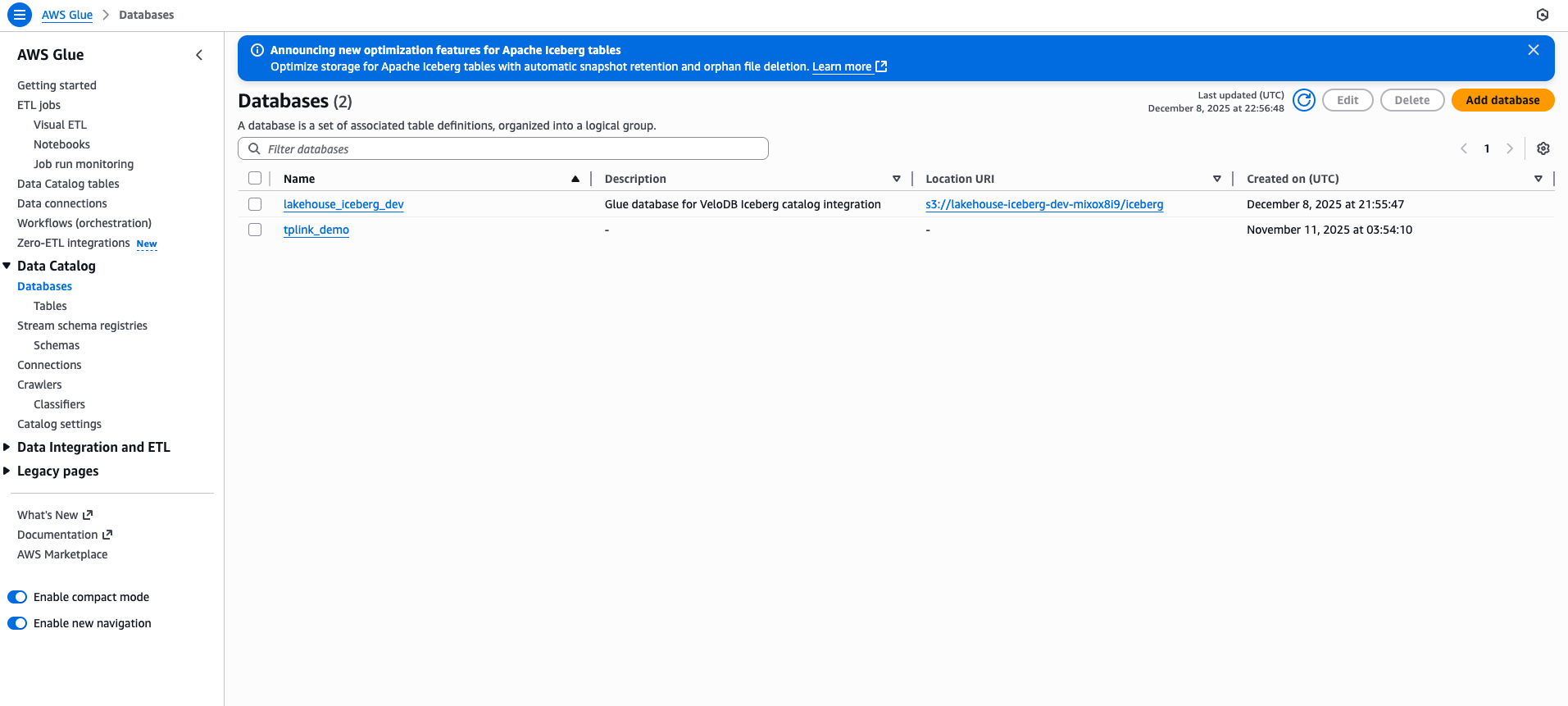This screenshot has height=706, width=1568.
Task: Open Job run monitoring
Action: (84, 164)
